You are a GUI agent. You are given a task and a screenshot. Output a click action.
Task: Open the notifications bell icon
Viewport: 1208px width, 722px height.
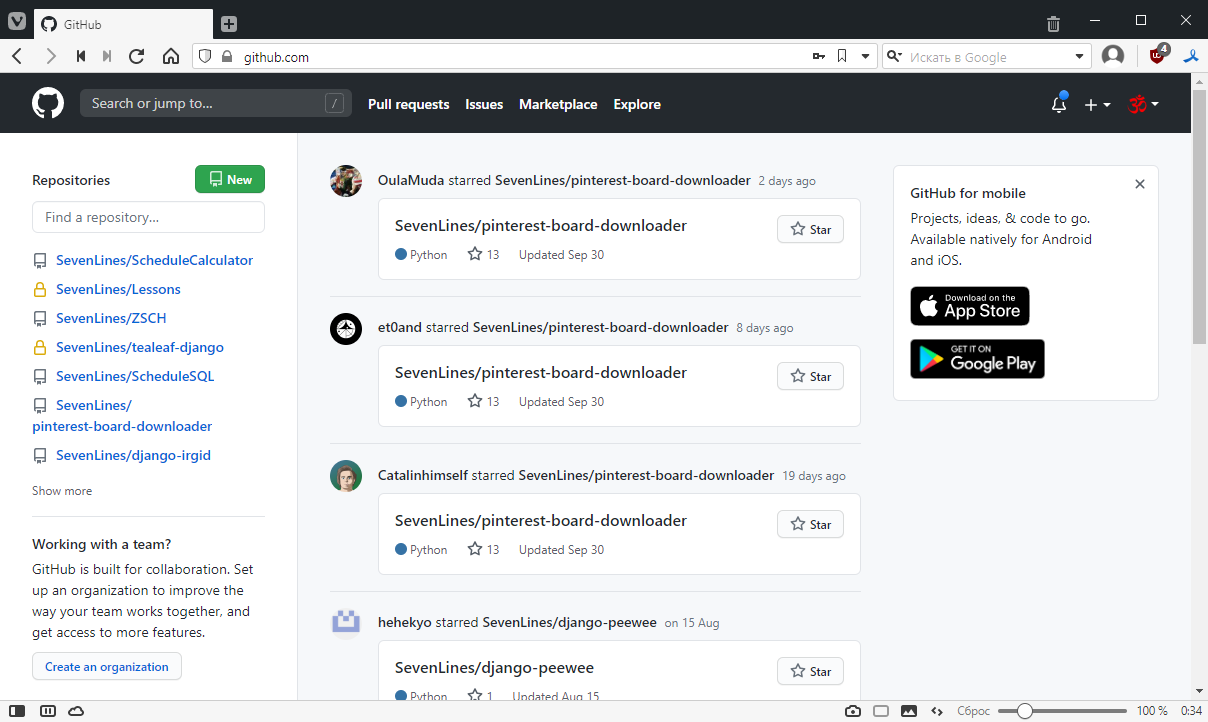pyautogui.click(x=1059, y=103)
